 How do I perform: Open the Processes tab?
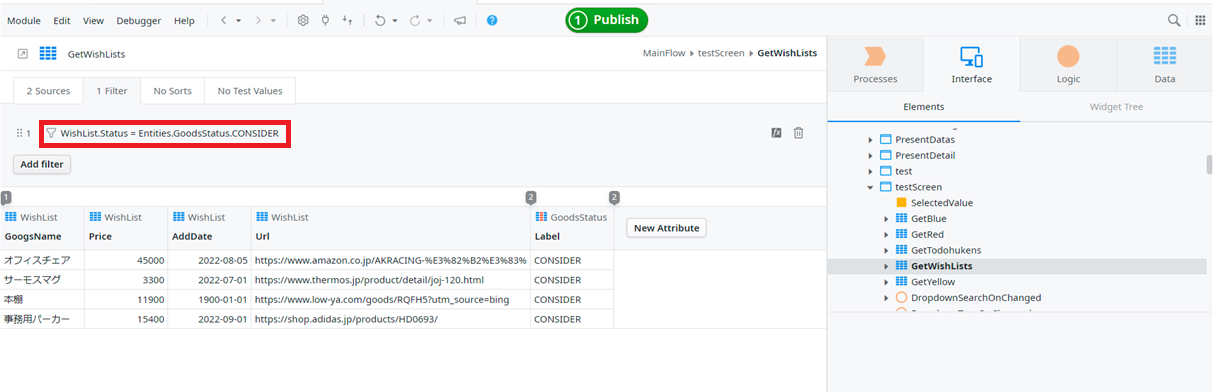click(x=875, y=64)
